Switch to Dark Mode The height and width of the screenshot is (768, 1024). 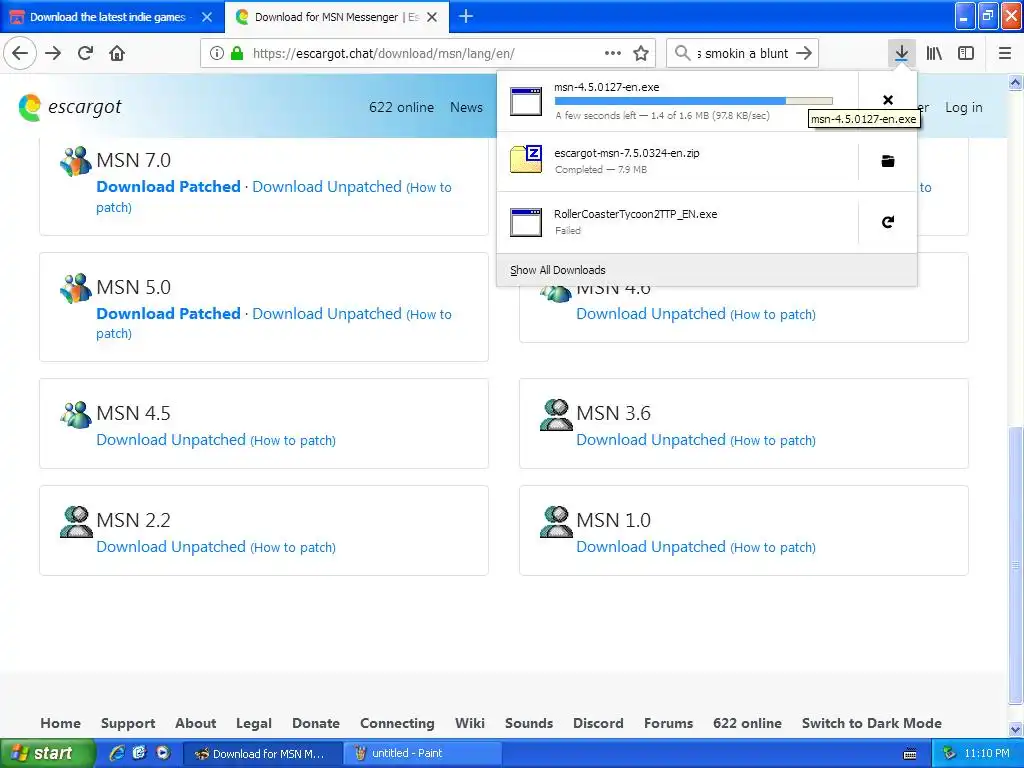pyautogui.click(x=871, y=723)
